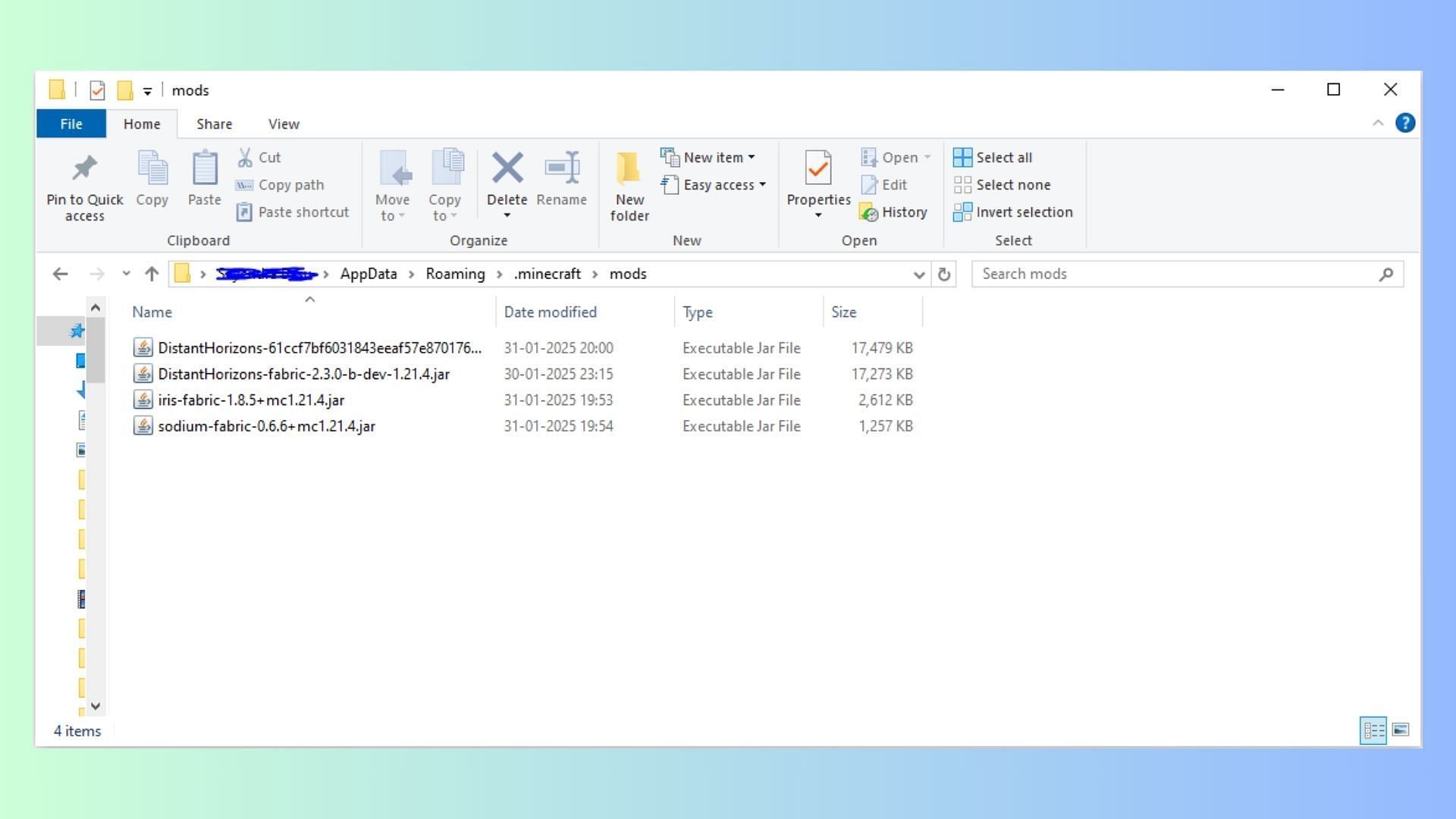Viewport: 1456px width, 819px height.
Task: Select sodium-fabric-0.6.6+mc1.21.4.jar file
Action: 265,426
